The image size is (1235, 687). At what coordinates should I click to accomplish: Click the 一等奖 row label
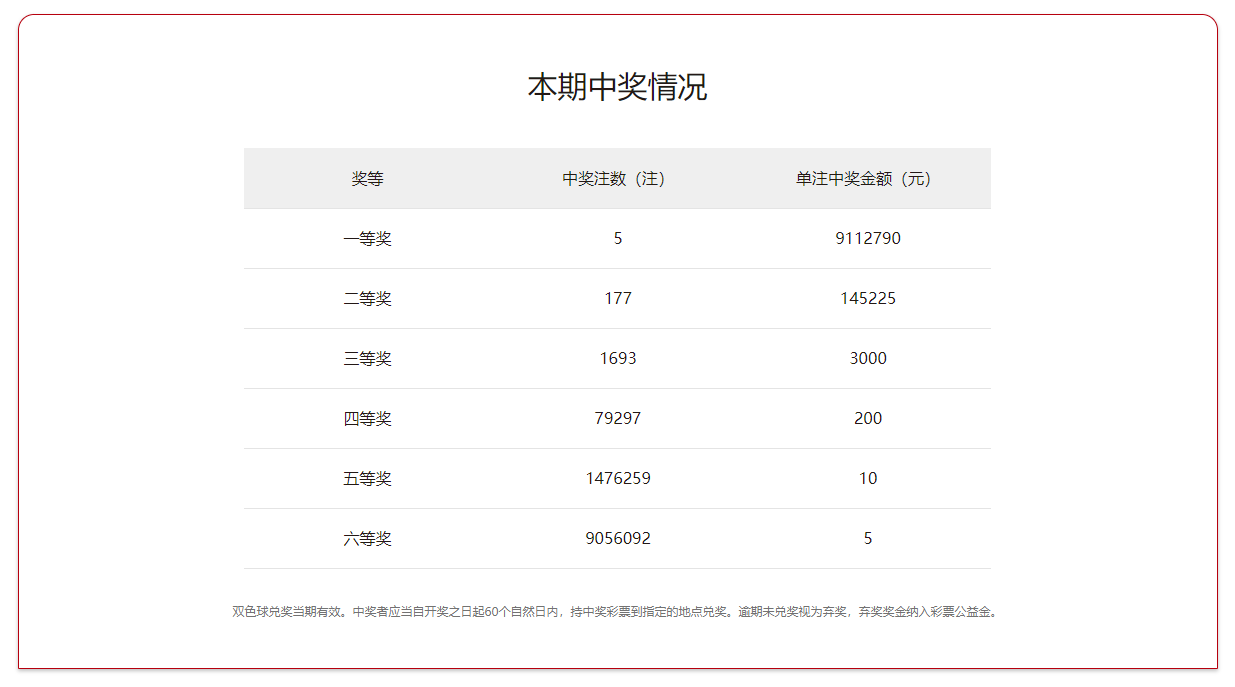coord(367,239)
